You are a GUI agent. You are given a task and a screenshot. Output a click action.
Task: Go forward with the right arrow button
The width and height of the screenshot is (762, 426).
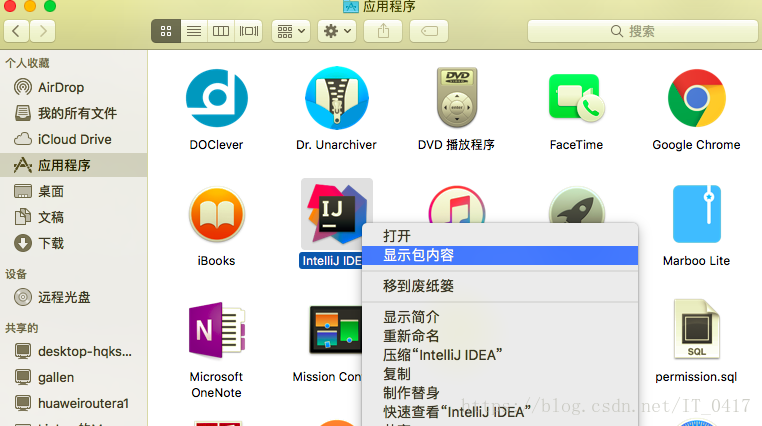click(x=43, y=31)
